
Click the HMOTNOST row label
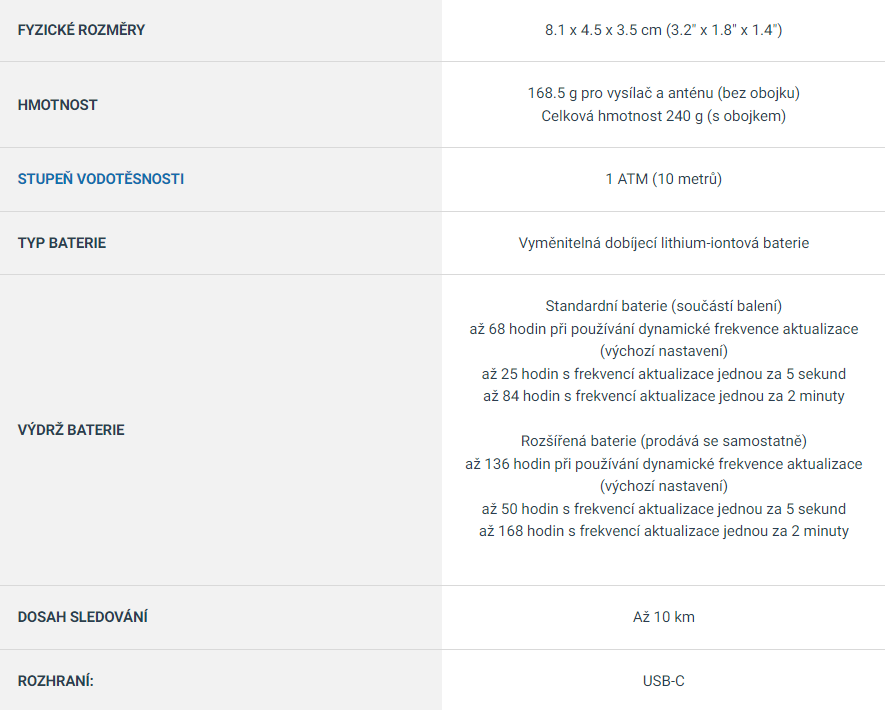(x=58, y=105)
